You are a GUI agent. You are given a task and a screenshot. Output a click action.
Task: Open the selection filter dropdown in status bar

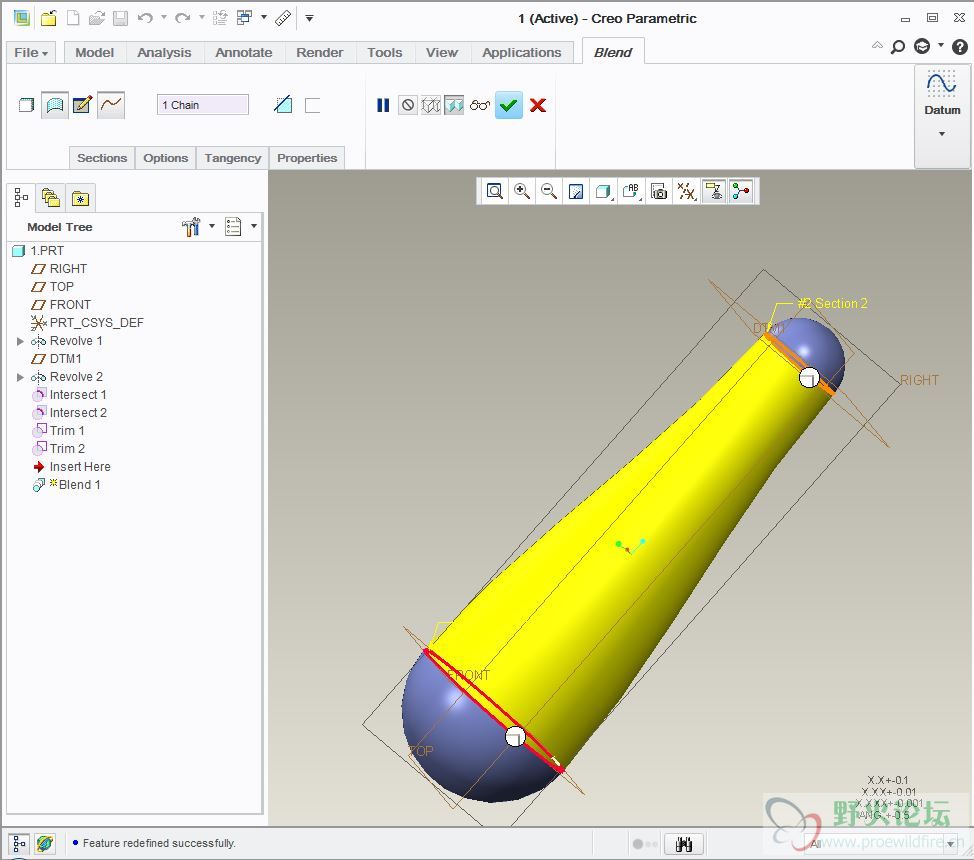pos(950,844)
